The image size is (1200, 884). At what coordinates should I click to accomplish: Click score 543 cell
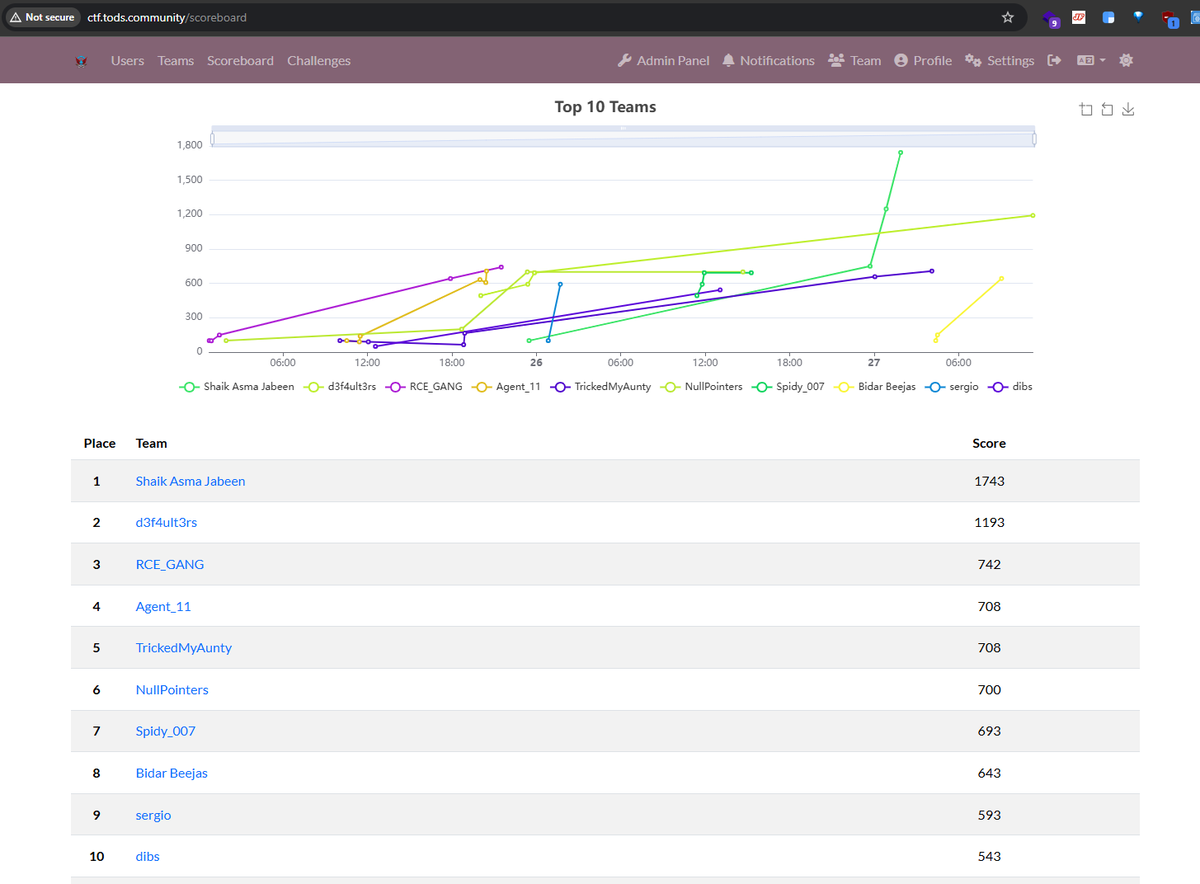coord(989,856)
